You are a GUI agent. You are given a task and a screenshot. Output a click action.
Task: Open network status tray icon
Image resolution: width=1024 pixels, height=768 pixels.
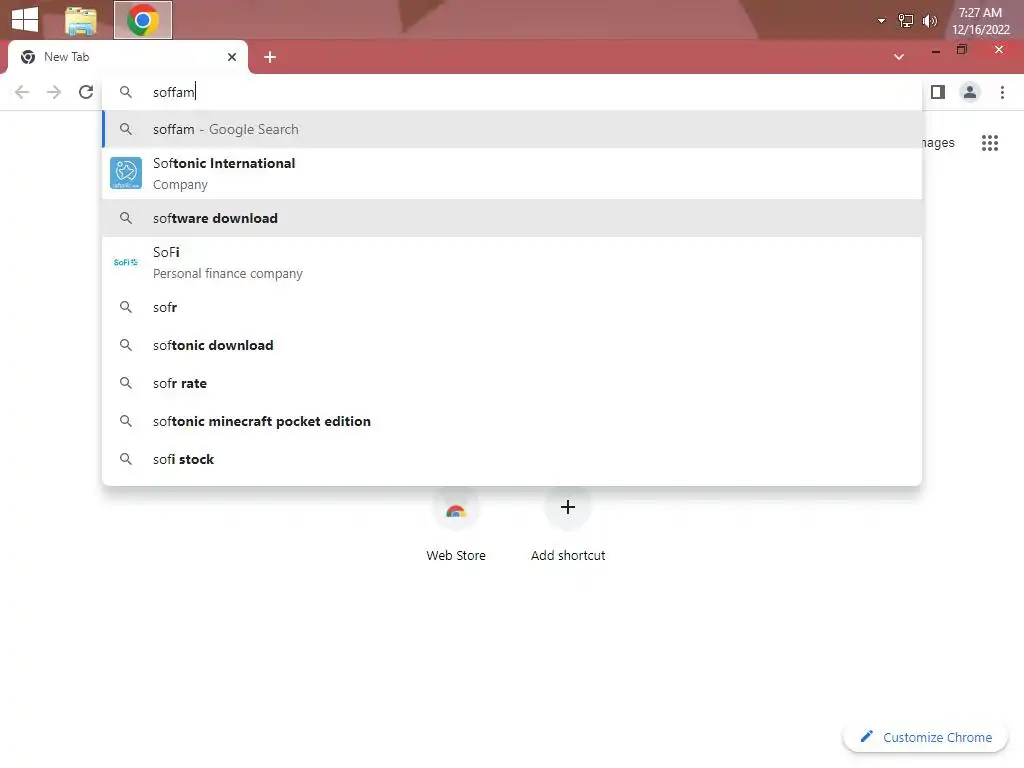(x=906, y=21)
